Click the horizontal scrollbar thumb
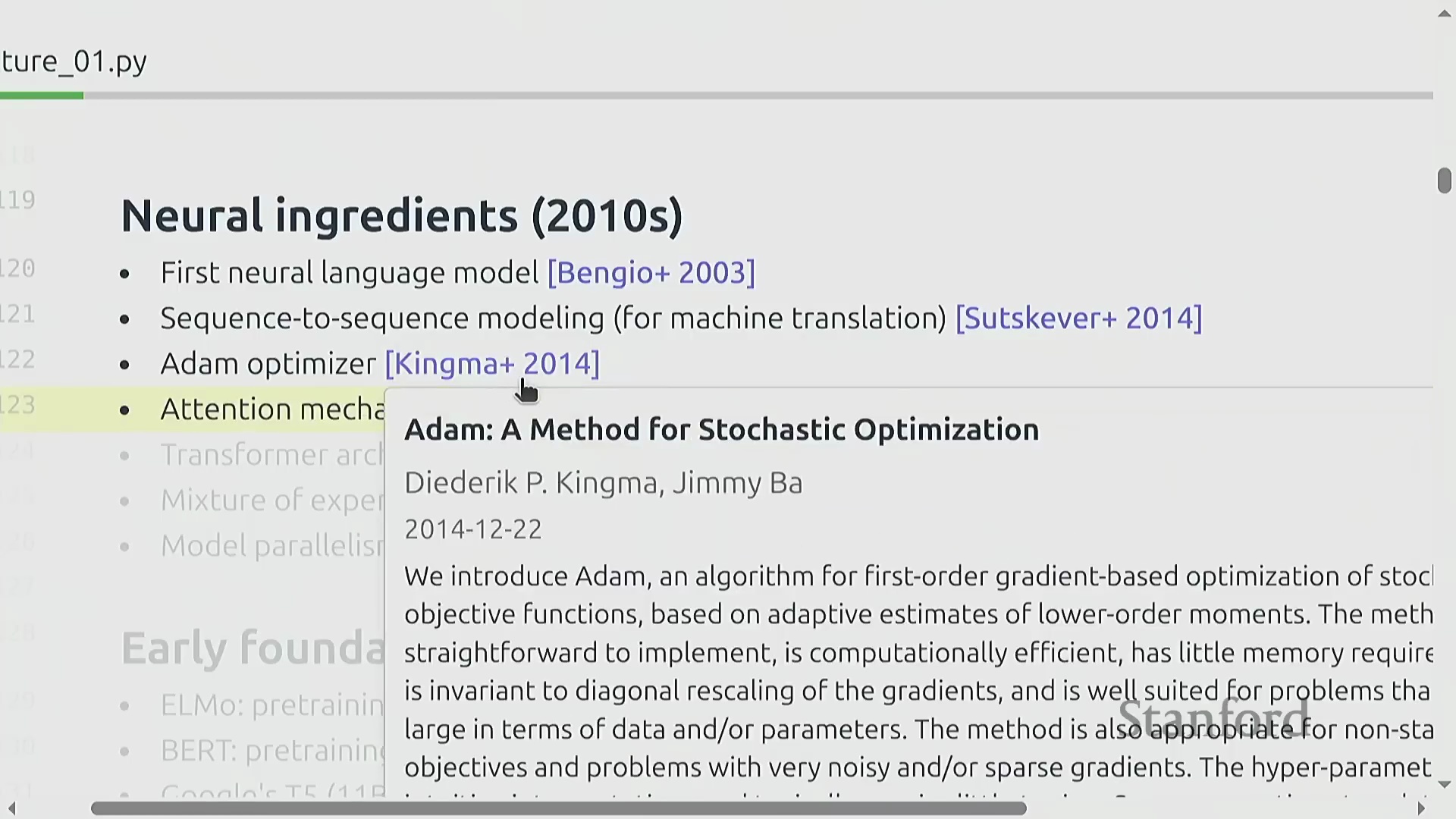 click(x=558, y=808)
